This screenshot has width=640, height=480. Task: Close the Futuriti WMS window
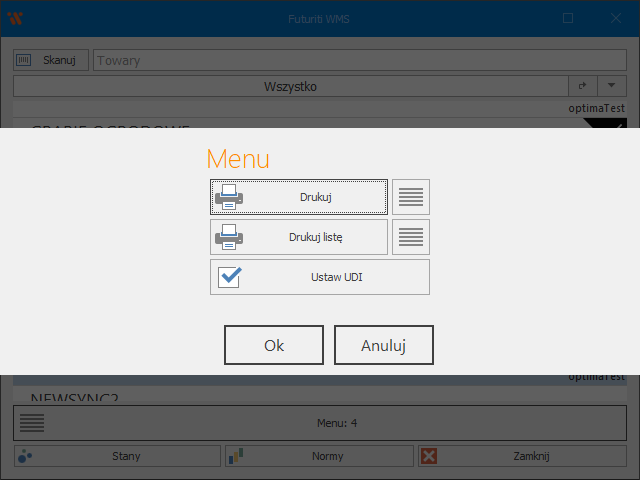tap(615, 18)
